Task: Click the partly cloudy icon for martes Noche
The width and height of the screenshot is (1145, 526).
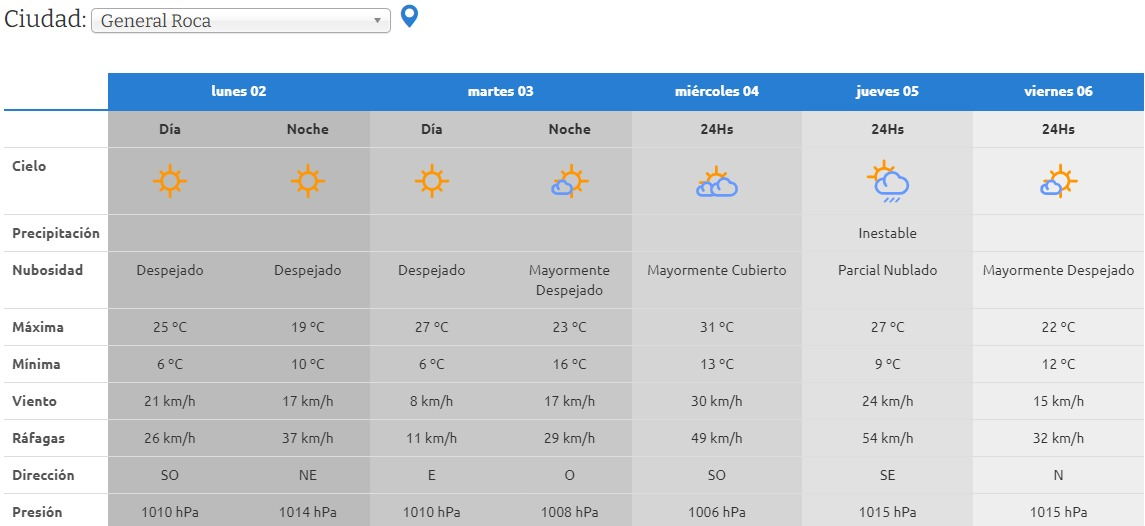Action: click(569, 182)
